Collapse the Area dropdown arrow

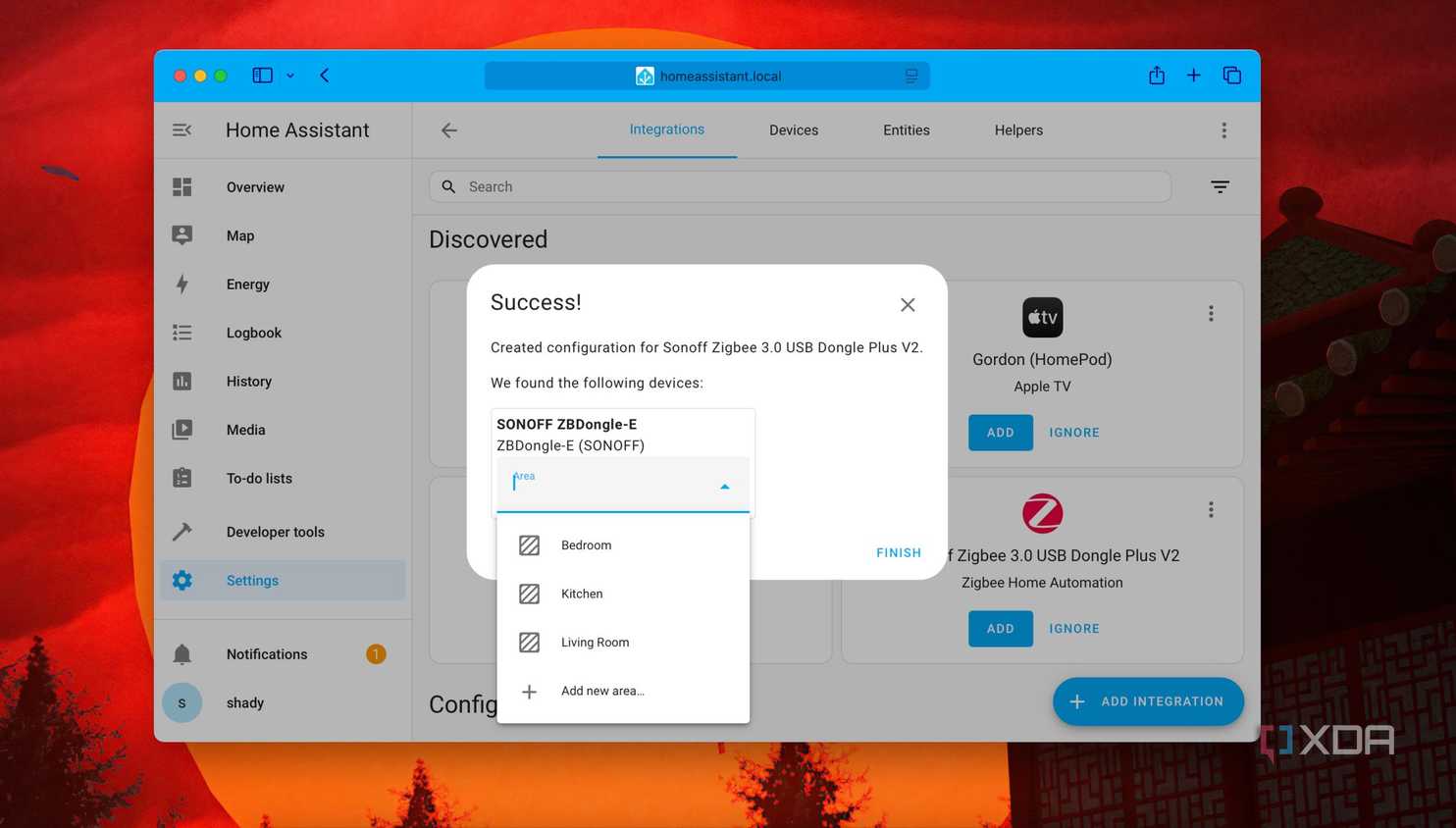point(725,487)
